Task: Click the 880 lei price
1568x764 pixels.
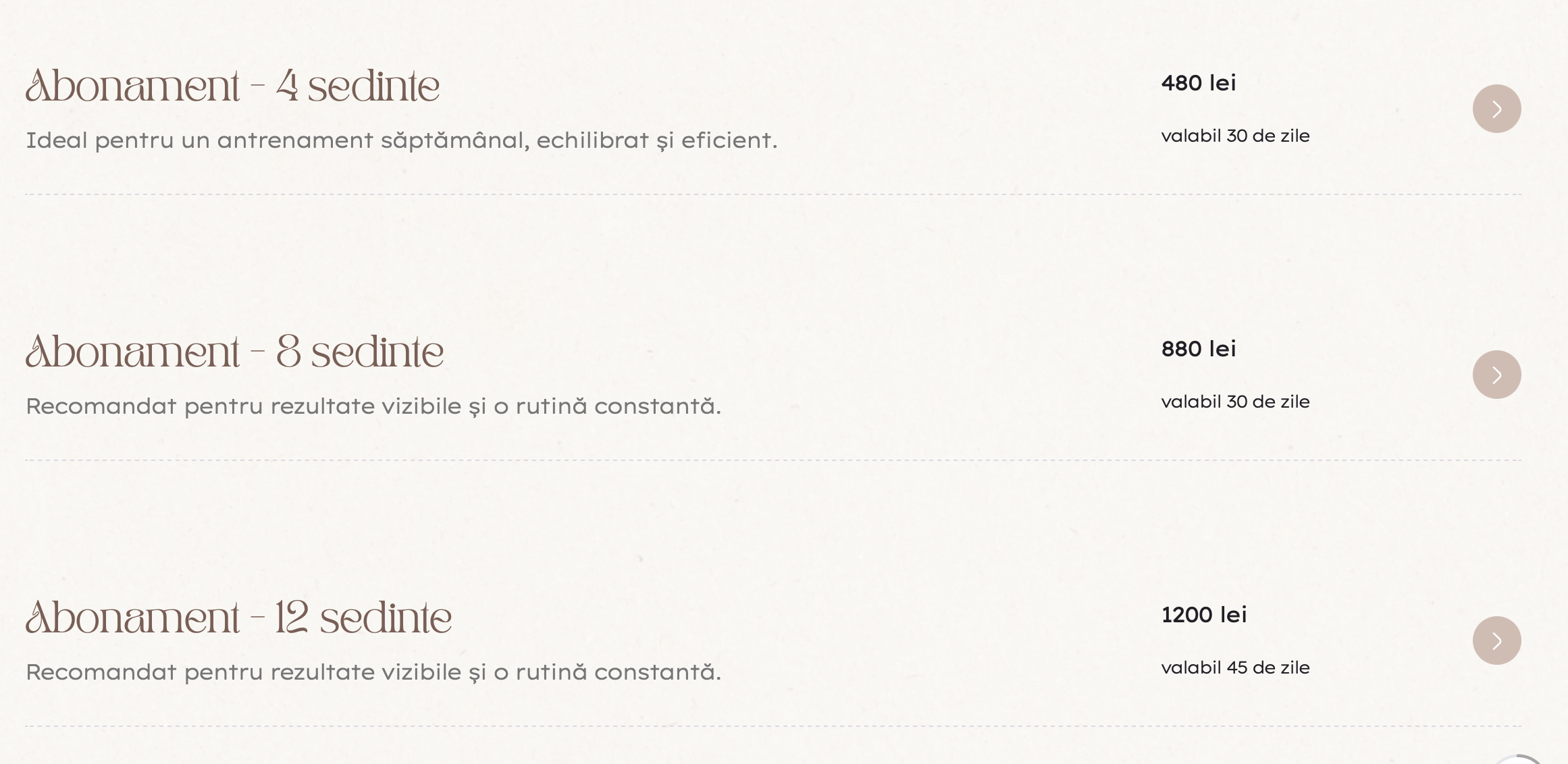Action: pos(1199,349)
